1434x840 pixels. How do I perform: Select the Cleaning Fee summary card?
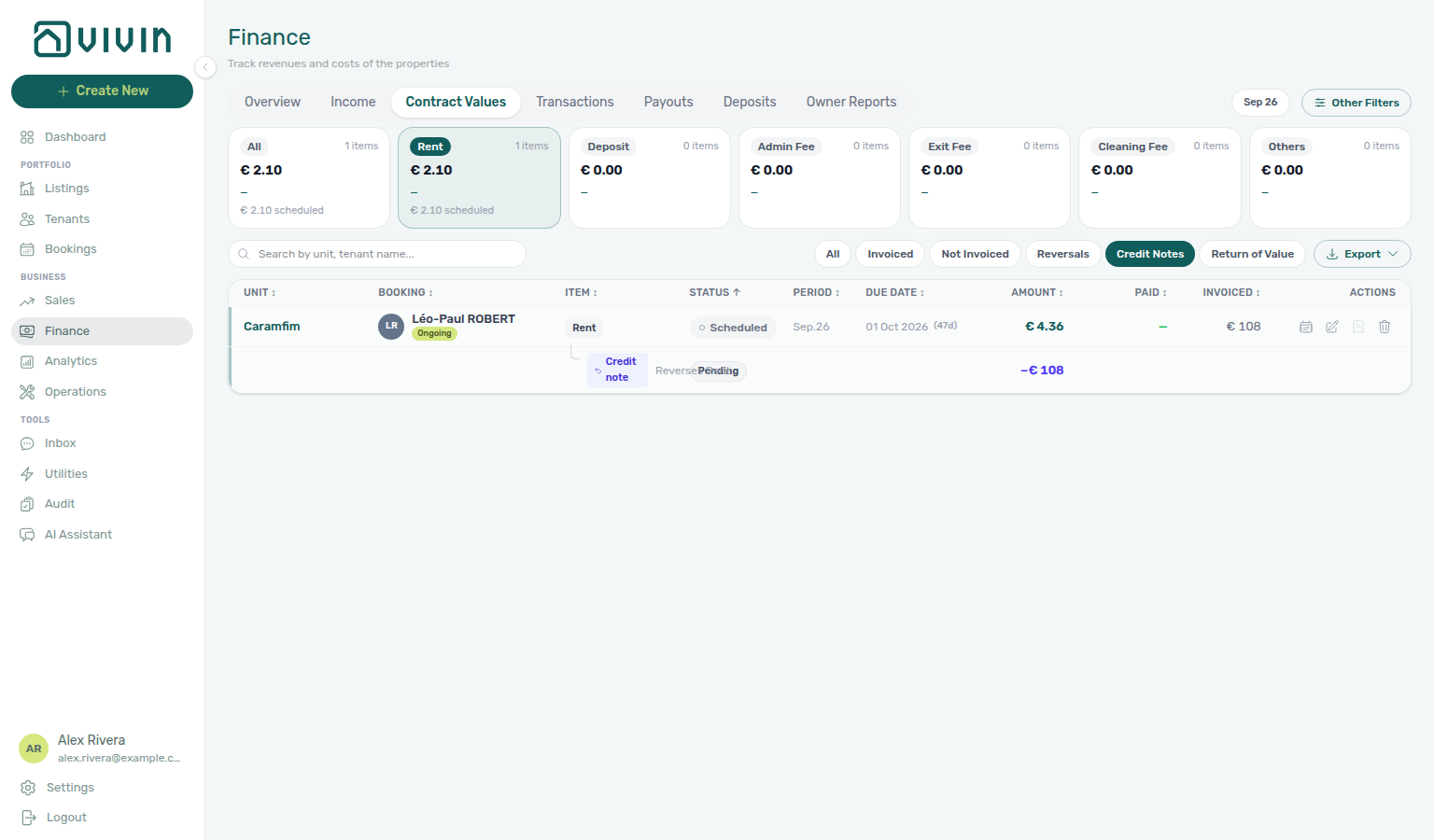[x=1160, y=177]
